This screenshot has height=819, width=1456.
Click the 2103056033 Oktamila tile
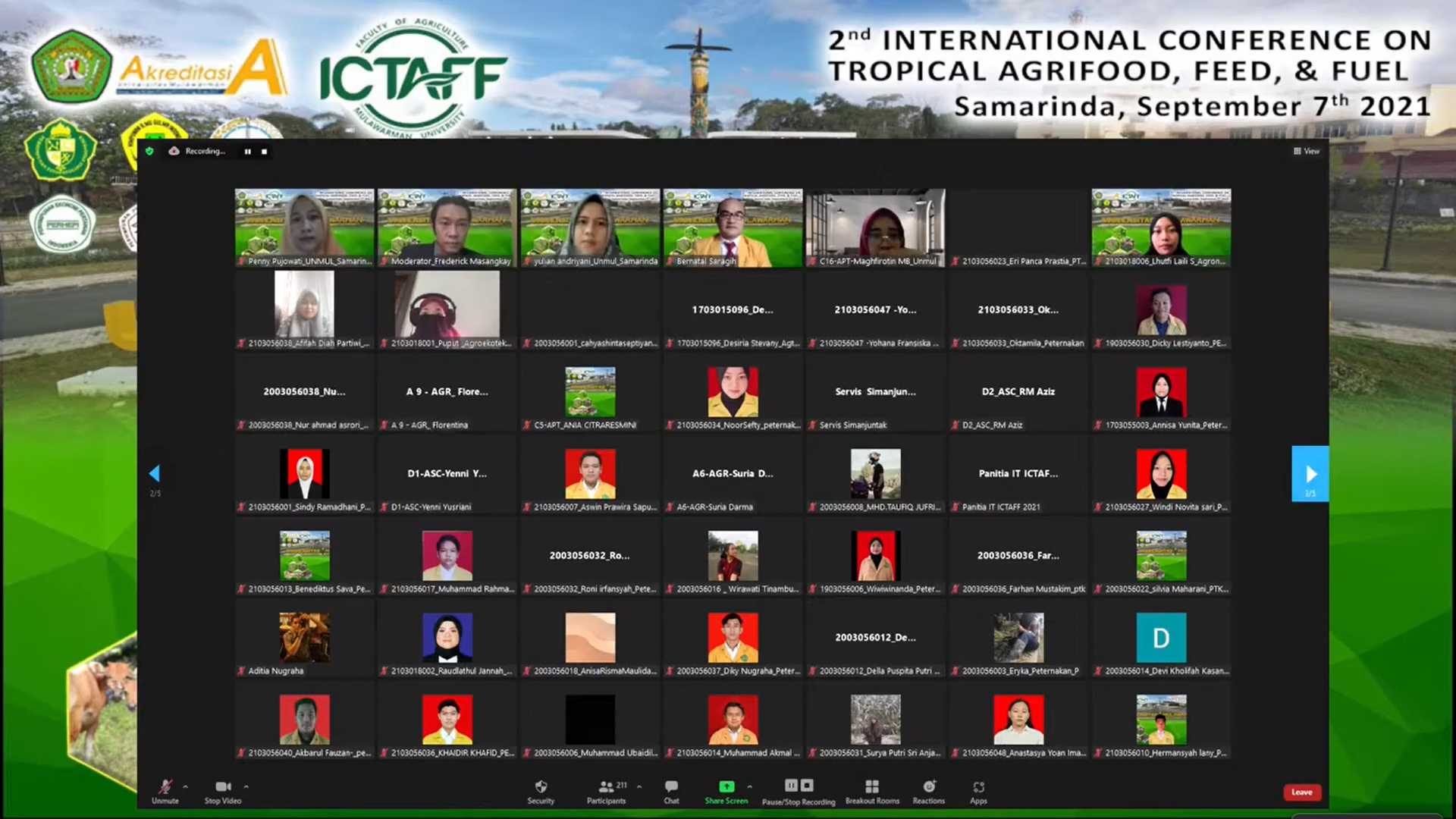(1018, 309)
